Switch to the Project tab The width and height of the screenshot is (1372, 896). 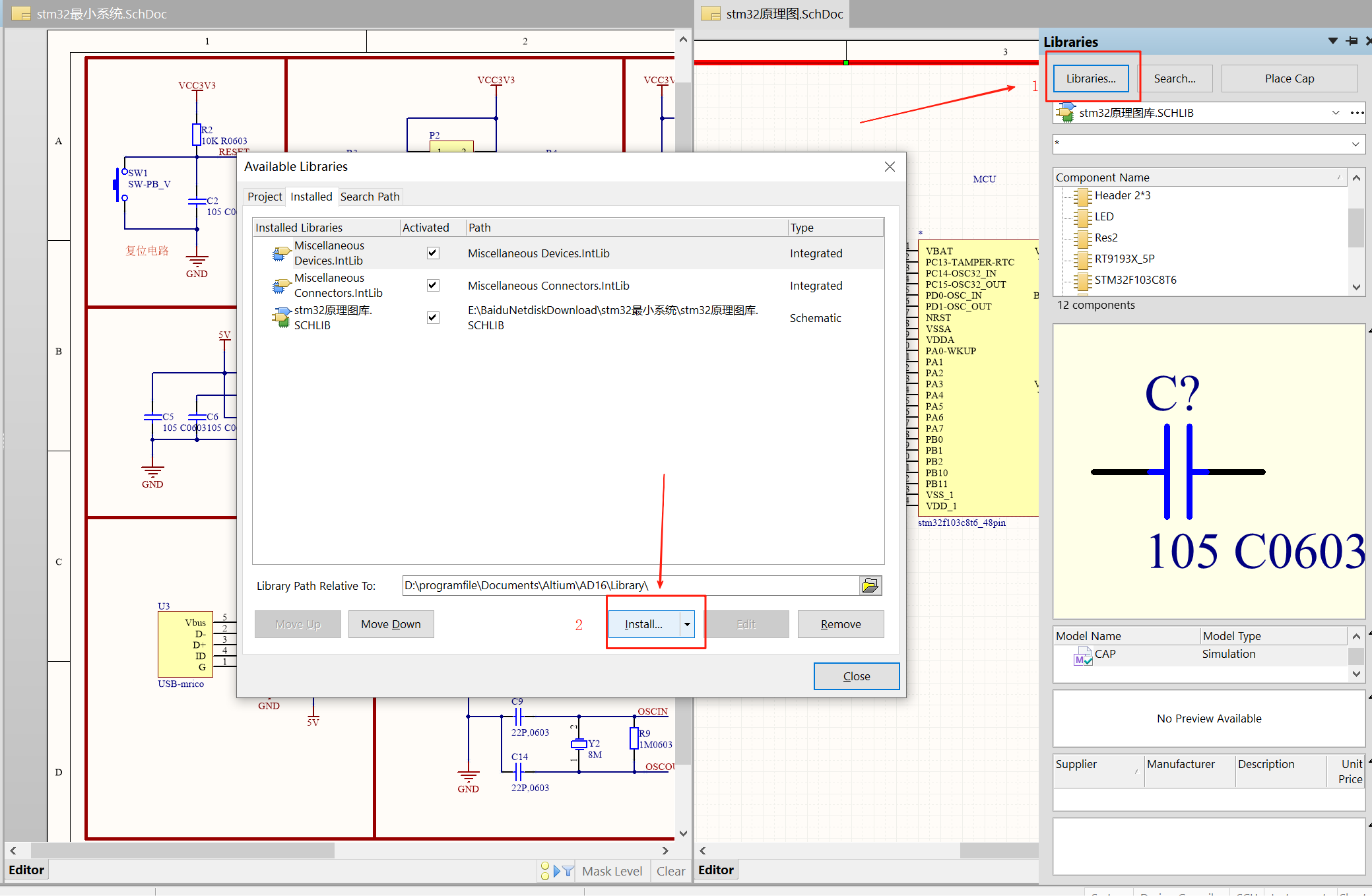[265, 197]
